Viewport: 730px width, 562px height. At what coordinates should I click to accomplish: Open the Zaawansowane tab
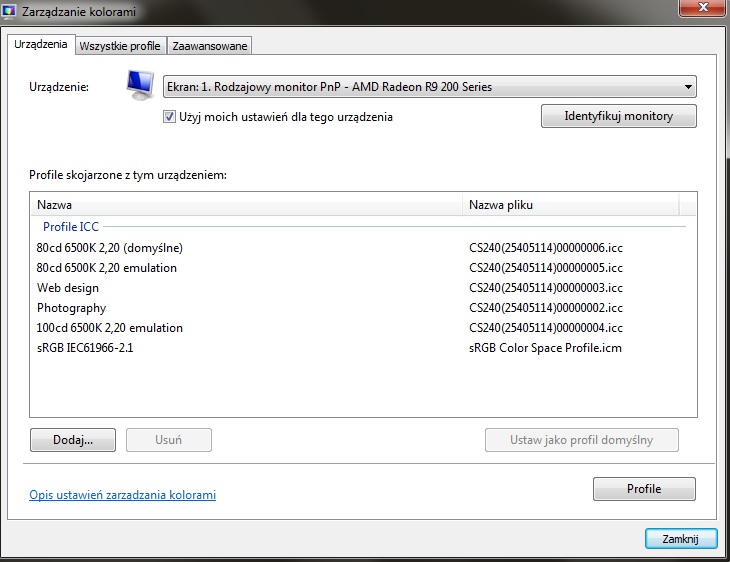[x=209, y=46]
